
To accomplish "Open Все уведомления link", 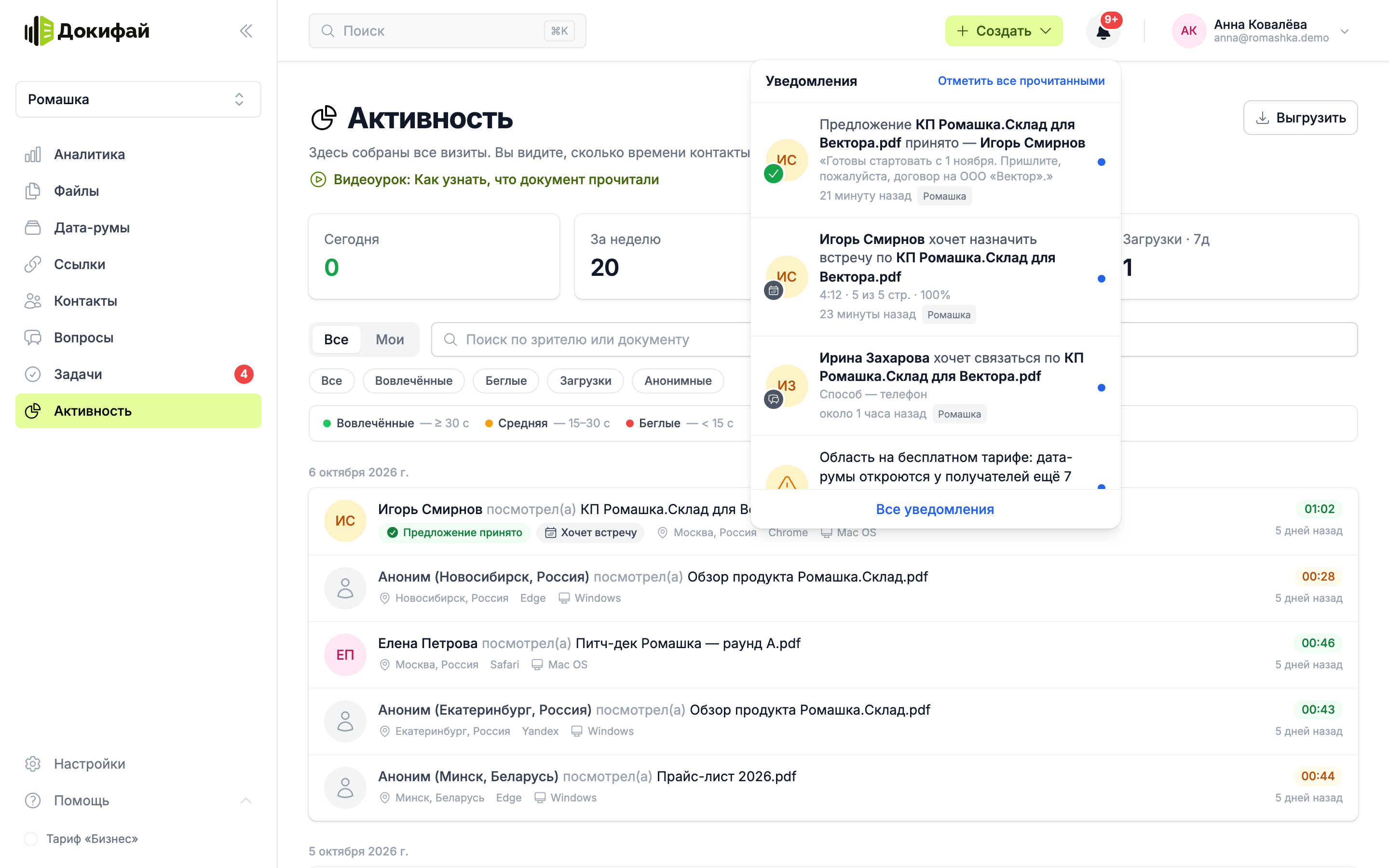I will 935,509.
